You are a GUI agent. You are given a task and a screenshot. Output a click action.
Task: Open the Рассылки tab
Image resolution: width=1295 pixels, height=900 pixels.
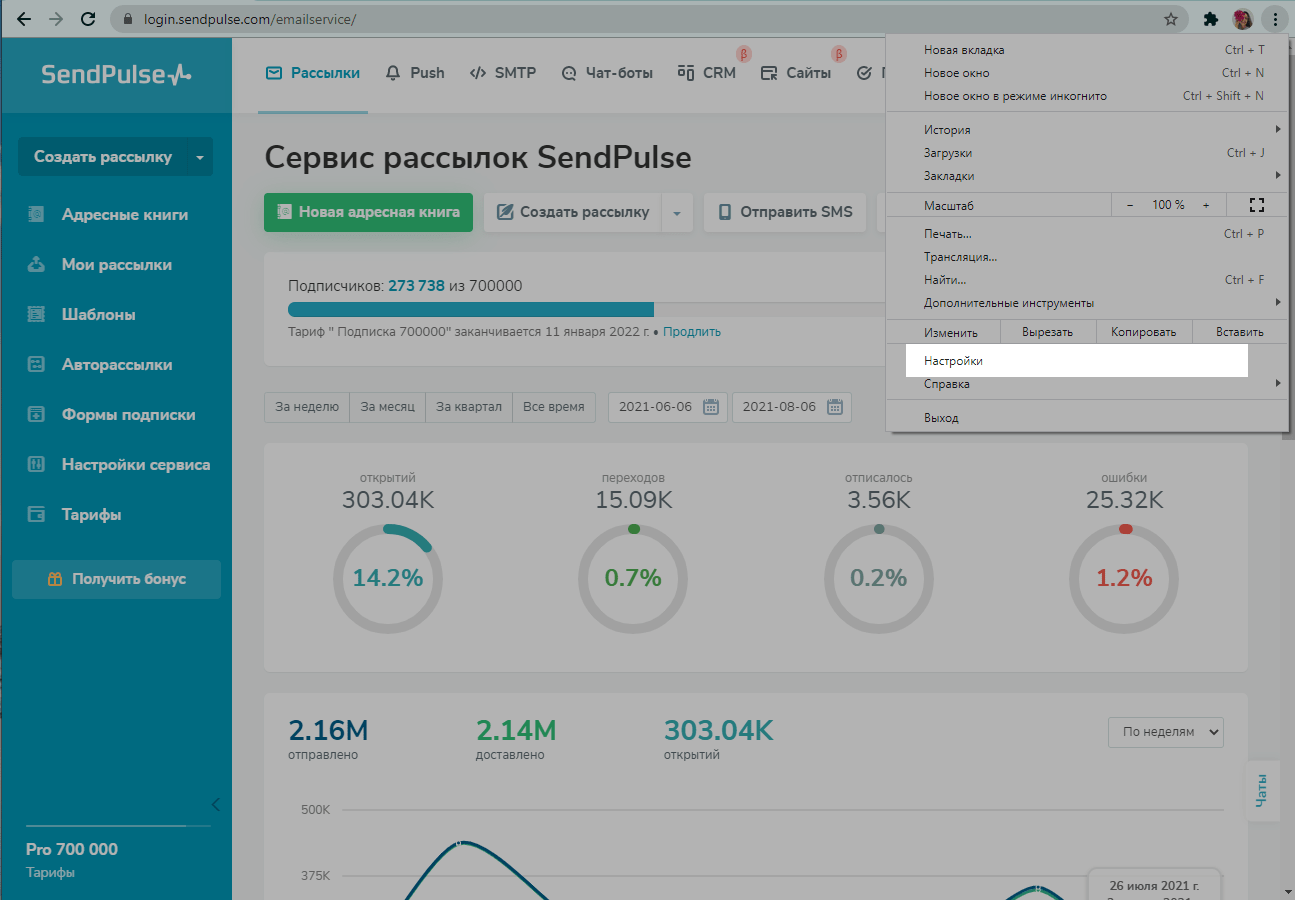pyautogui.click(x=313, y=73)
